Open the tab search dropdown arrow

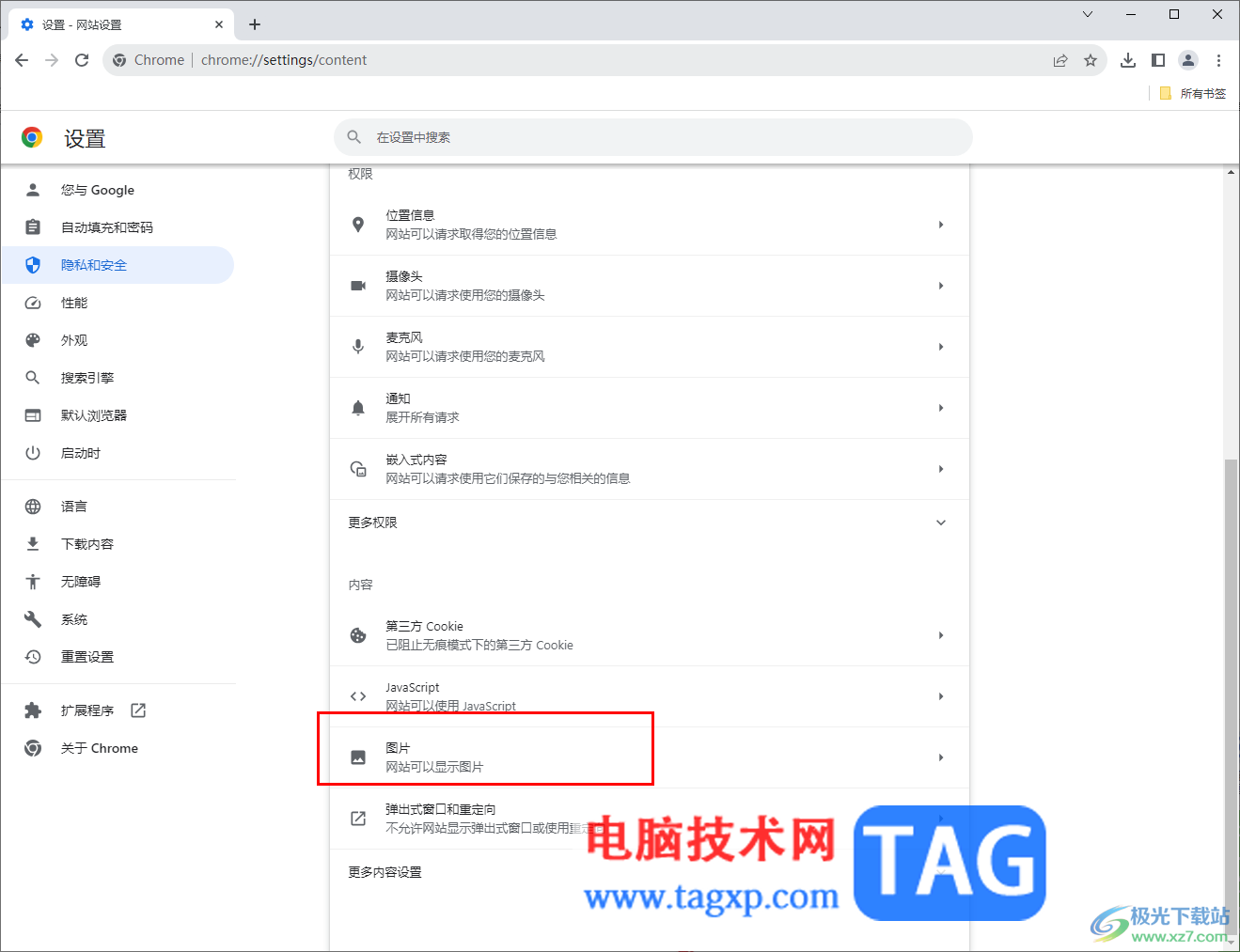(x=1088, y=14)
